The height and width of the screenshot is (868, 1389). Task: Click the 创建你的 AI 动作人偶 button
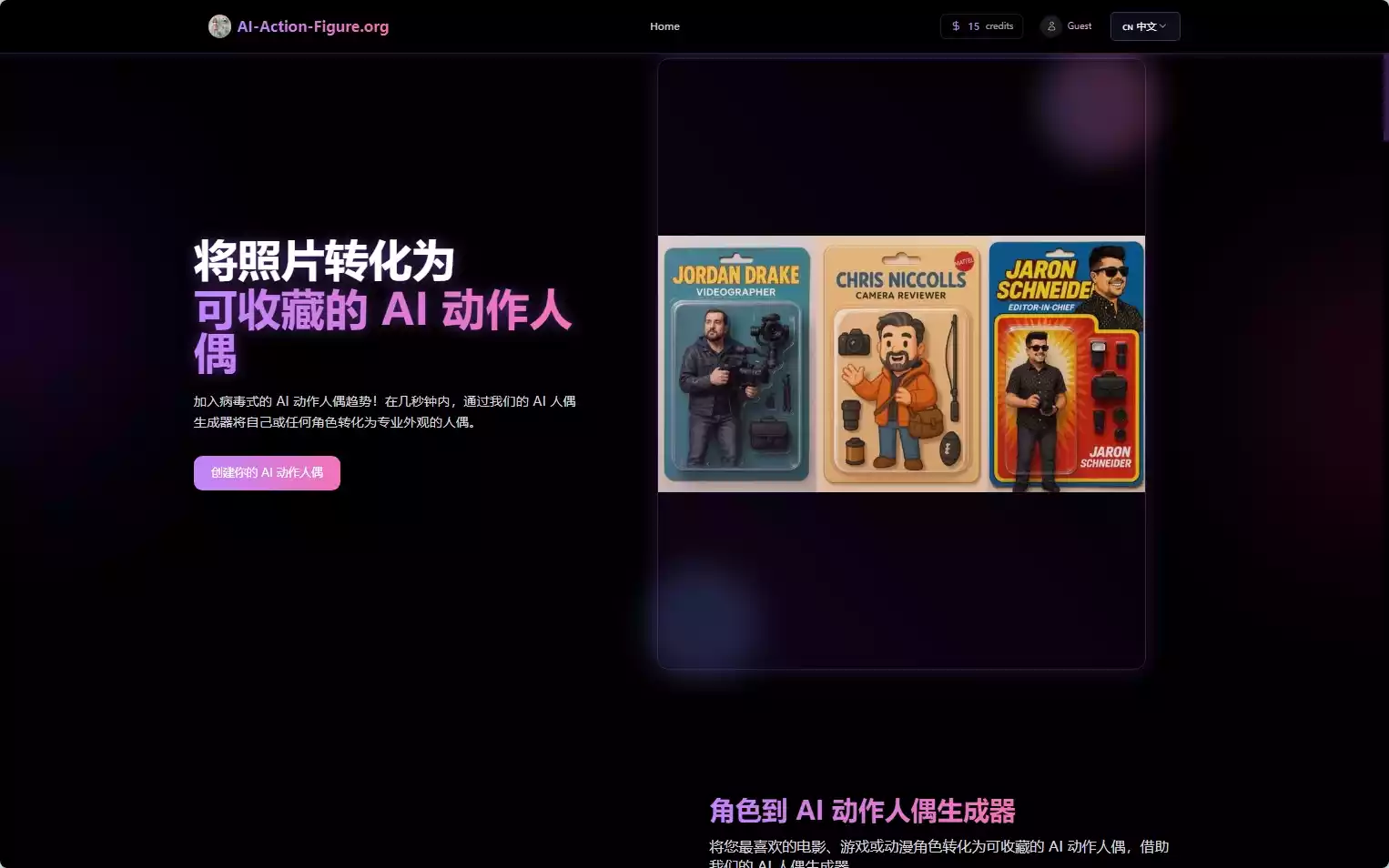[267, 473]
